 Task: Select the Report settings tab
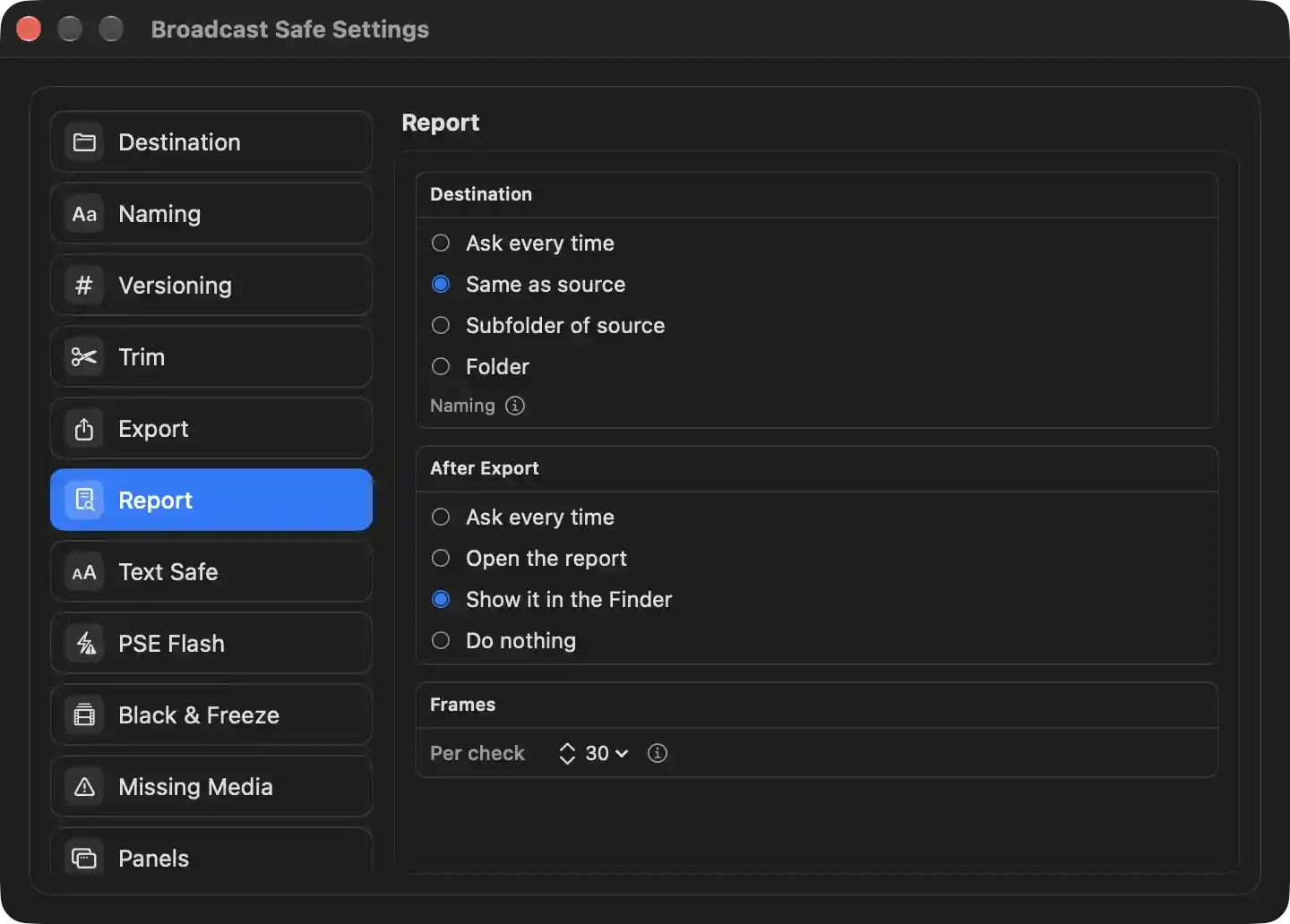[x=211, y=500]
